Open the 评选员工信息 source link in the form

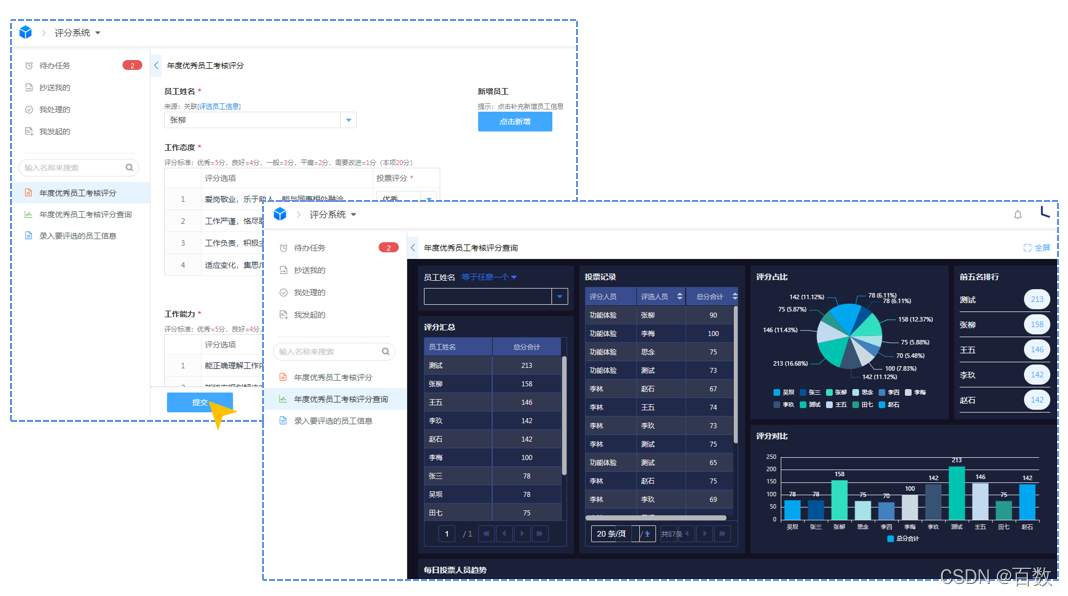[x=219, y=106]
